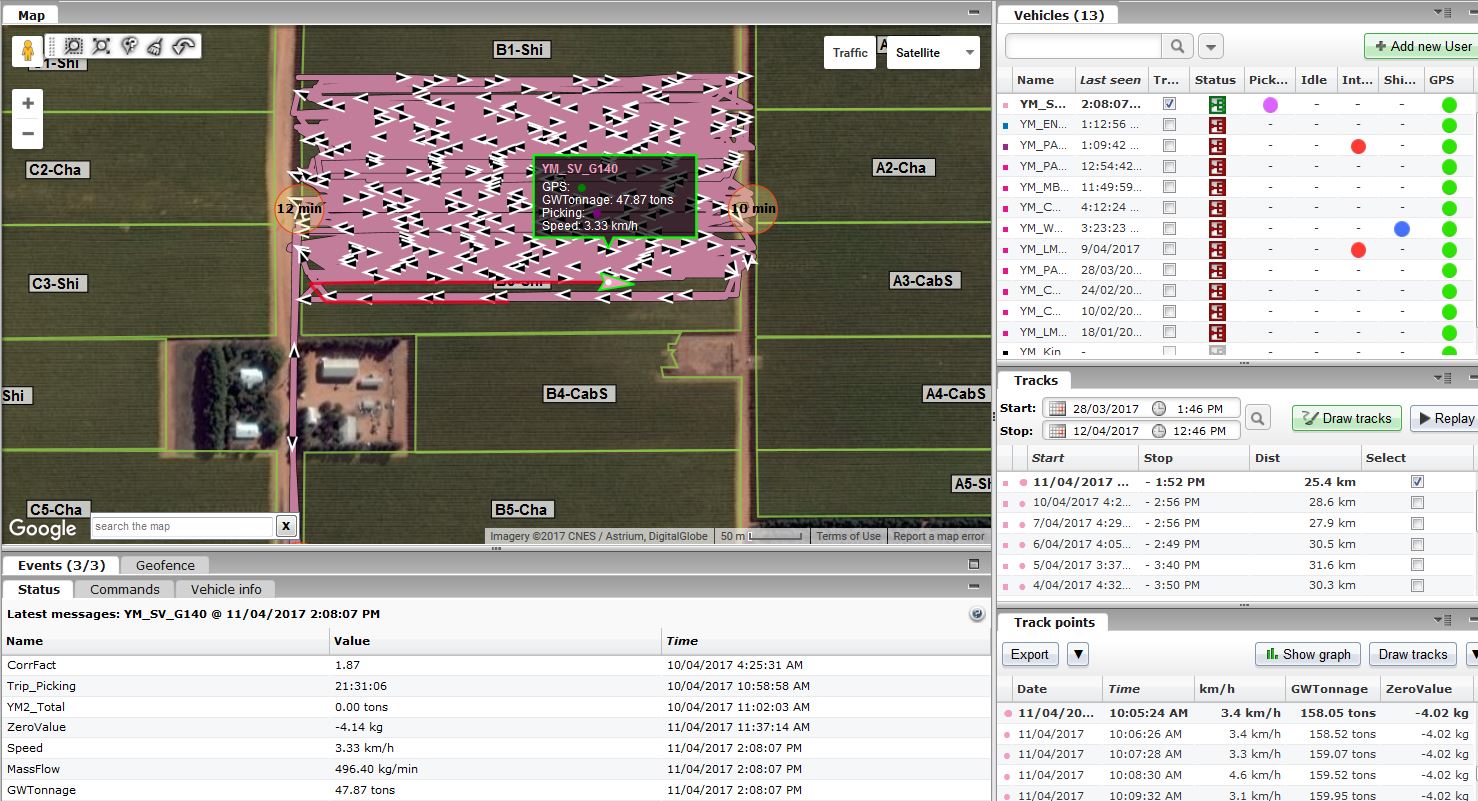Expand the dropdown next to Export button

[1077, 654]
